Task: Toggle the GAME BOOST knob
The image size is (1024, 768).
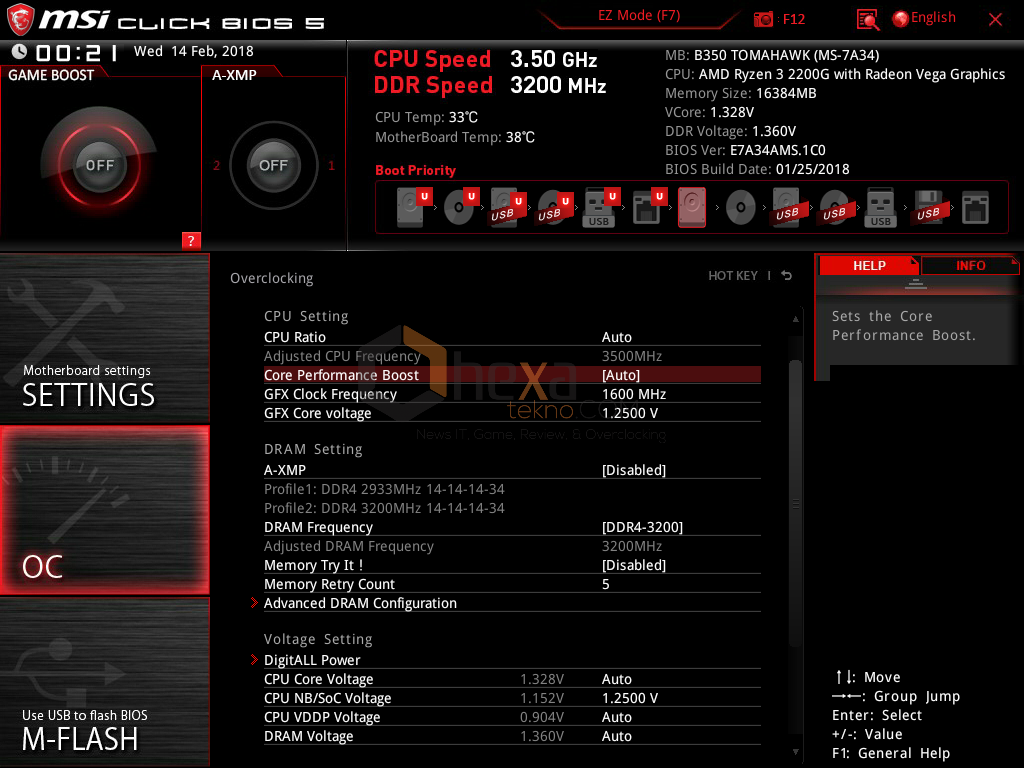Action: point(99,165)
